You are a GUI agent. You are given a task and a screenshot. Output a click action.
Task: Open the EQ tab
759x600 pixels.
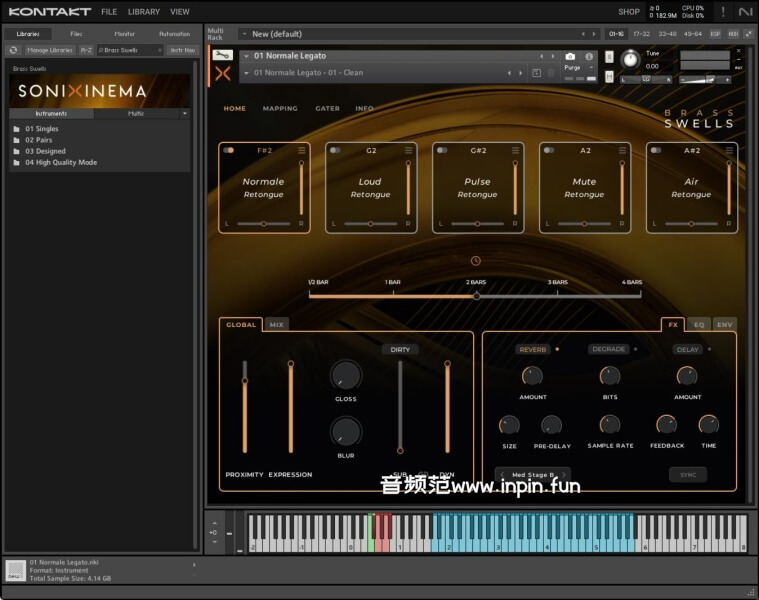[699, 324]
